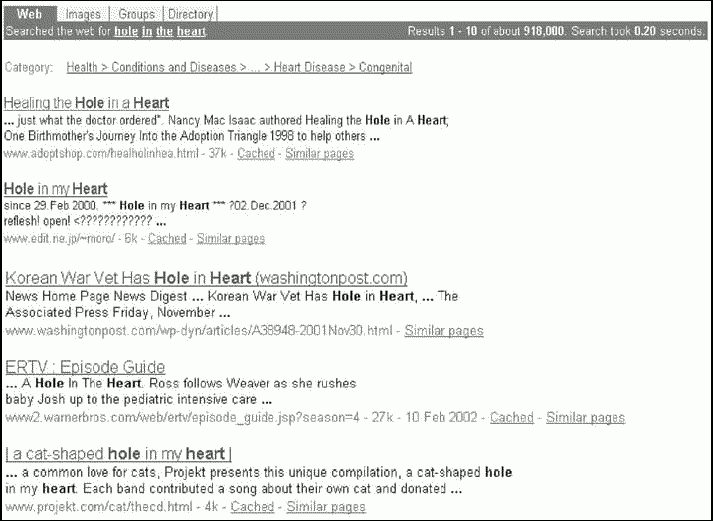The width and height of the screenshot is (713, 521).
Task: Show Similar pages for projekt.com result
Action: [x=326, y=507]
